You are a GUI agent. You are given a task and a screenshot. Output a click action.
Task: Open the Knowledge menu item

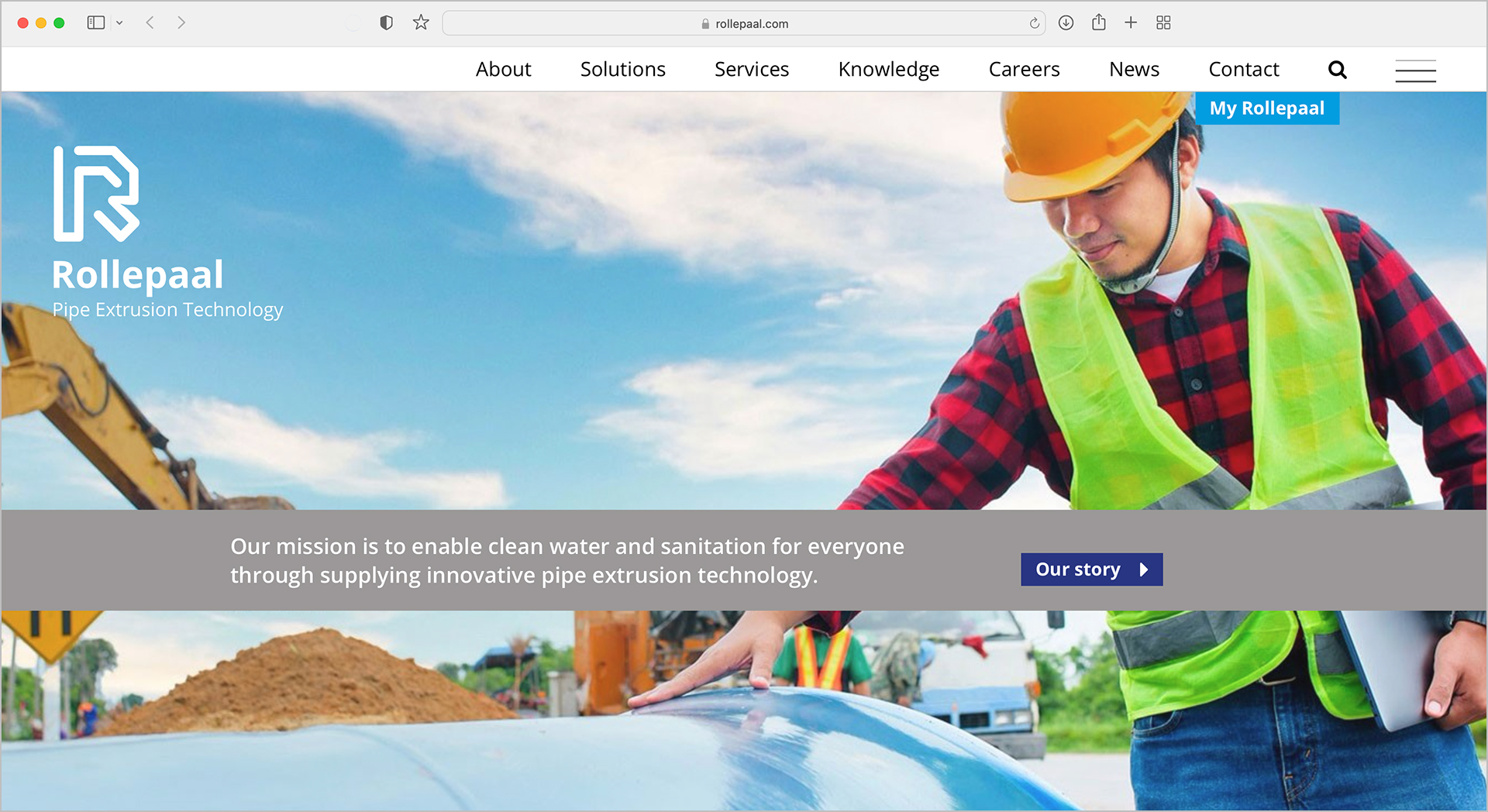coord(888,70)
